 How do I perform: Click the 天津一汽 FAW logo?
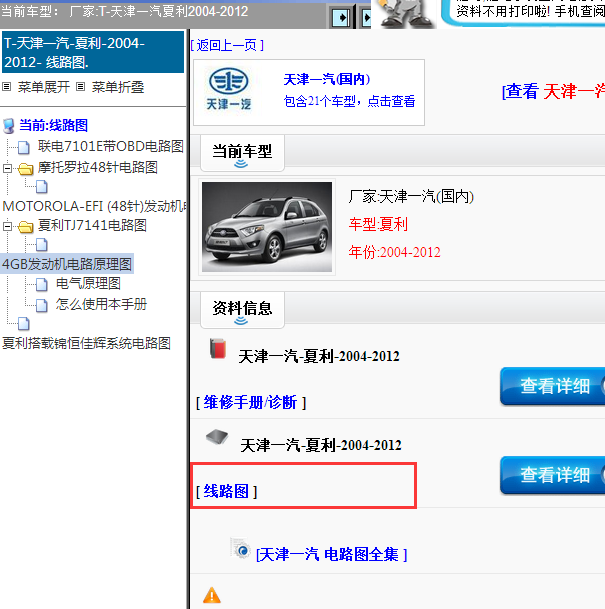click(228, 89)
